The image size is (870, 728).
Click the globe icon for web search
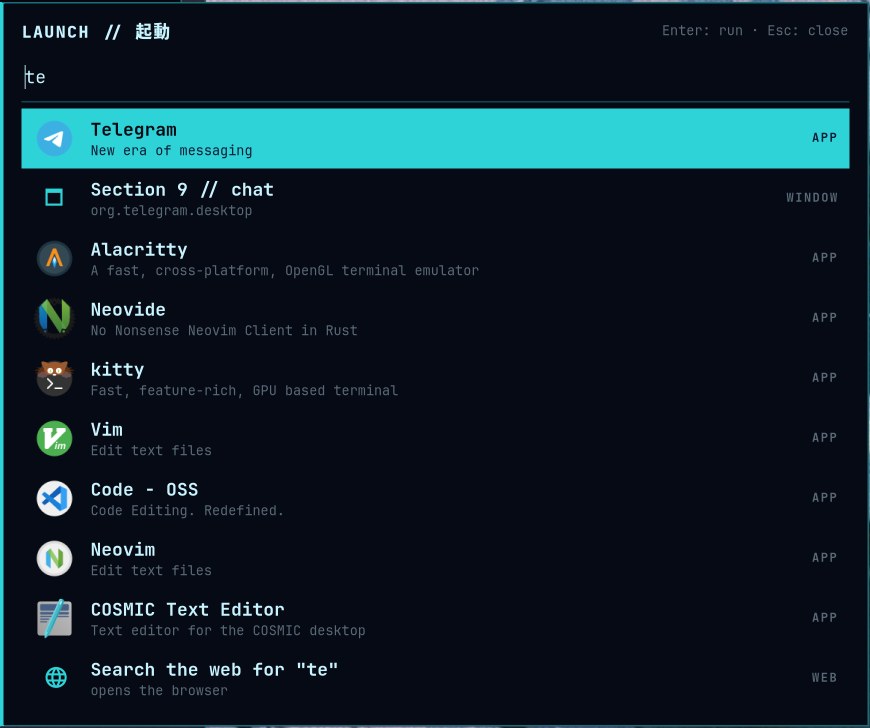click(55, 678)
